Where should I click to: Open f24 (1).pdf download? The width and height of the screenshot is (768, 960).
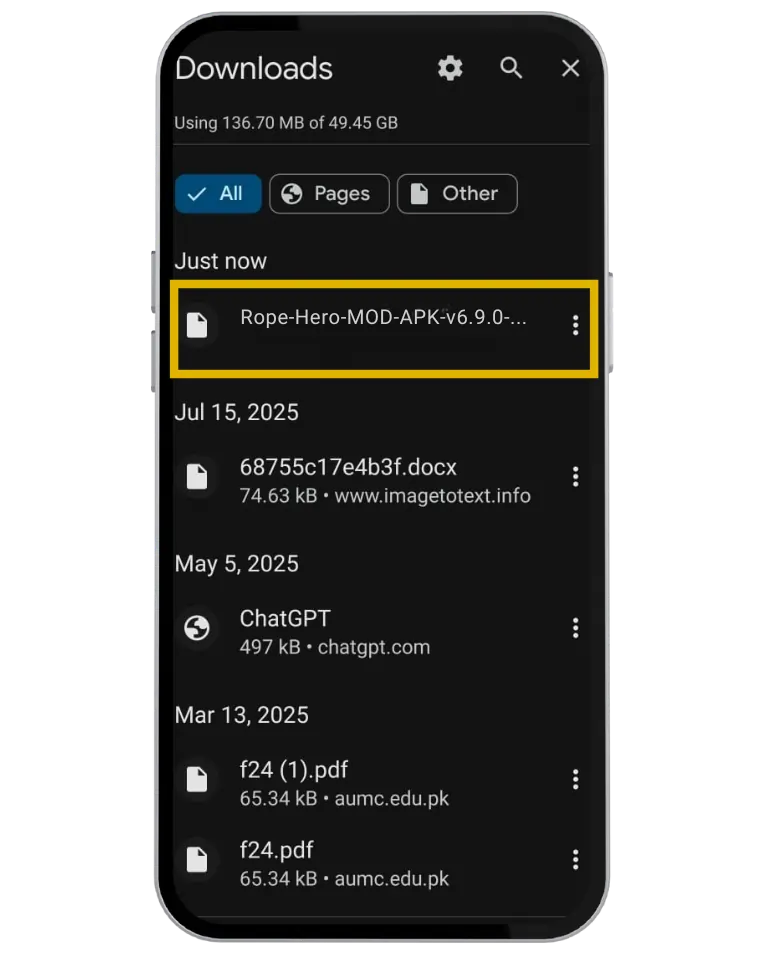point(384,783)
